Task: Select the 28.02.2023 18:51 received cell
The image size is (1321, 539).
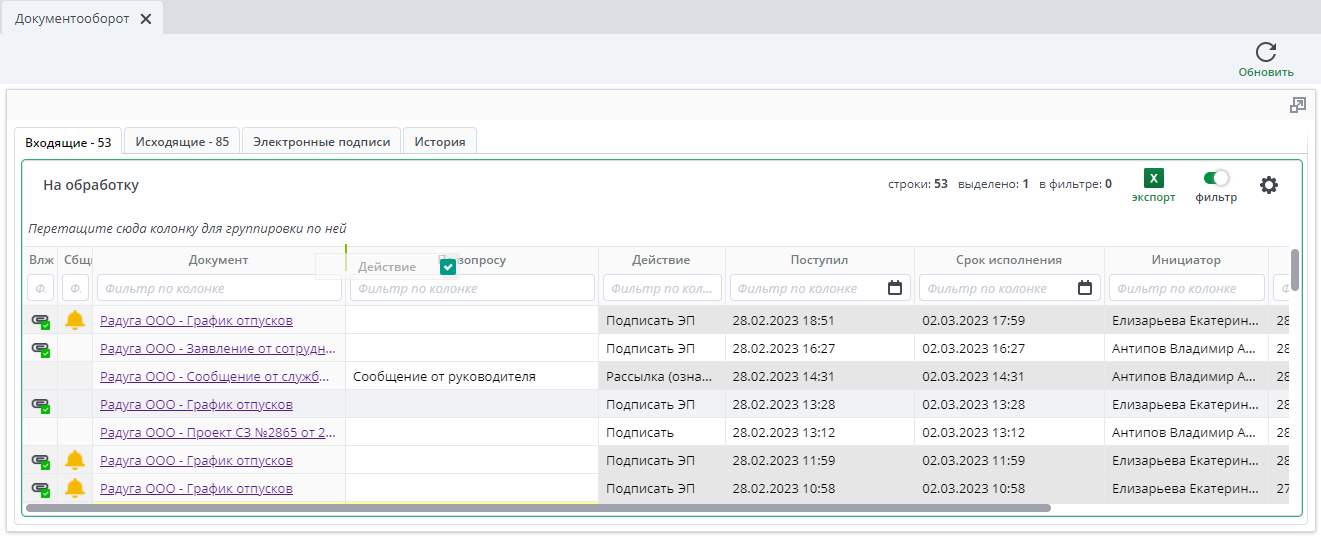Action: tap(820, 321)
